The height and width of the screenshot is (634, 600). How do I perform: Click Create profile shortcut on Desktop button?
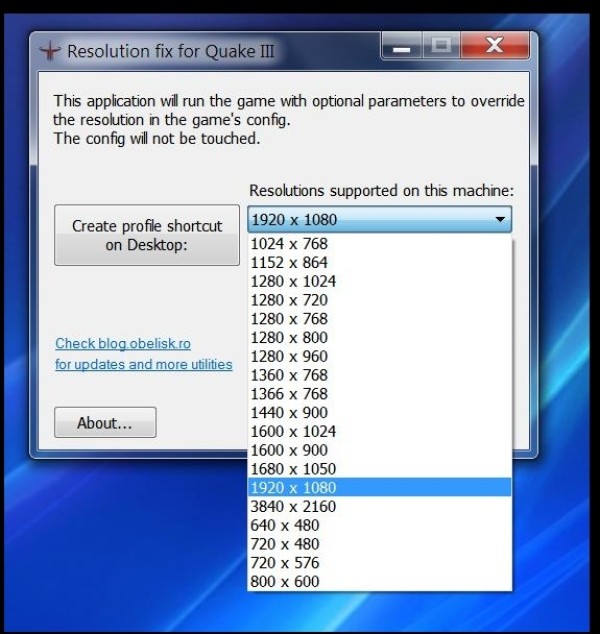point(147,235)
